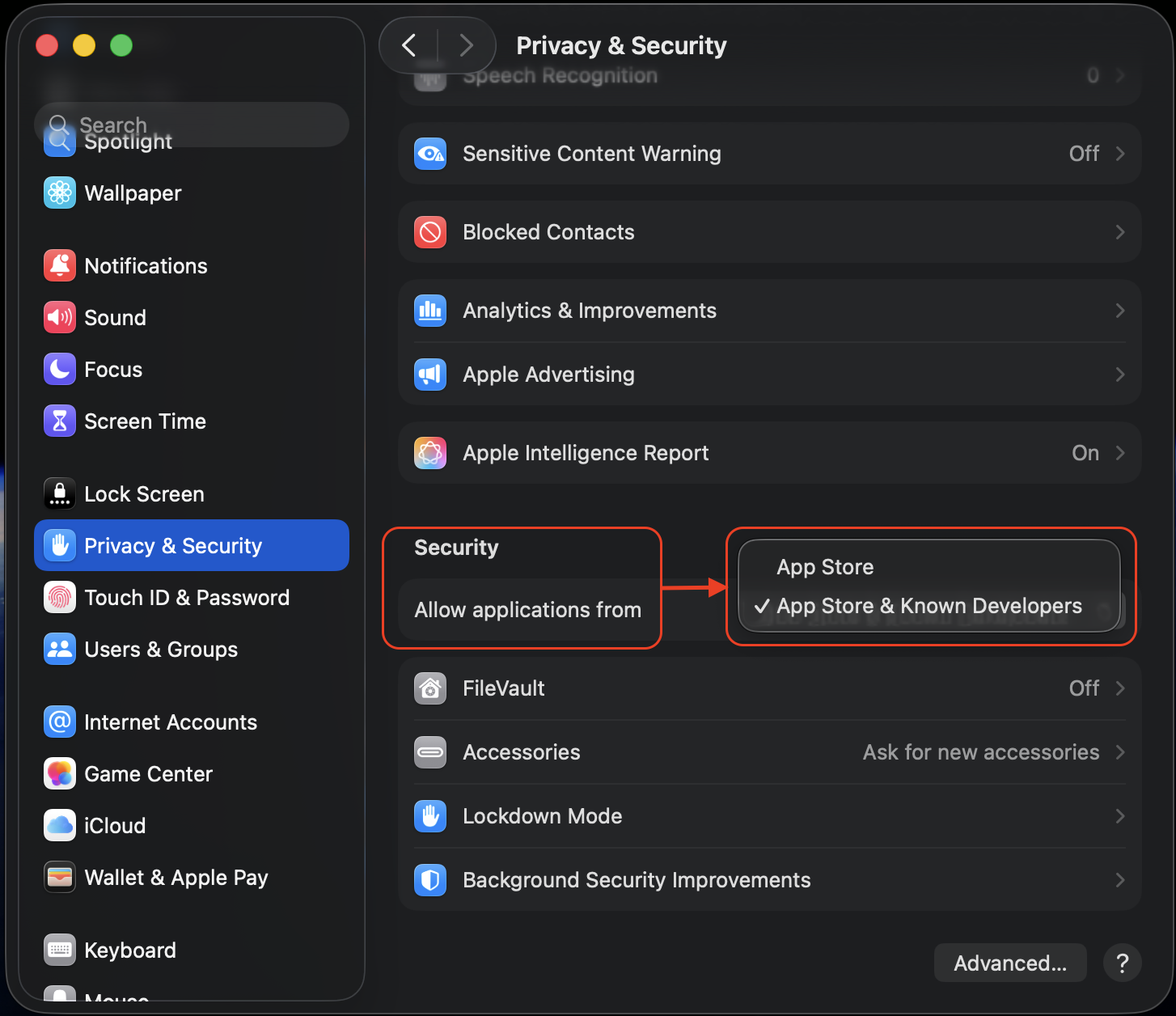This screenshot has width=1176, height=1016.
Task: Choose App Store & Known Developers option
Action: 929,606
